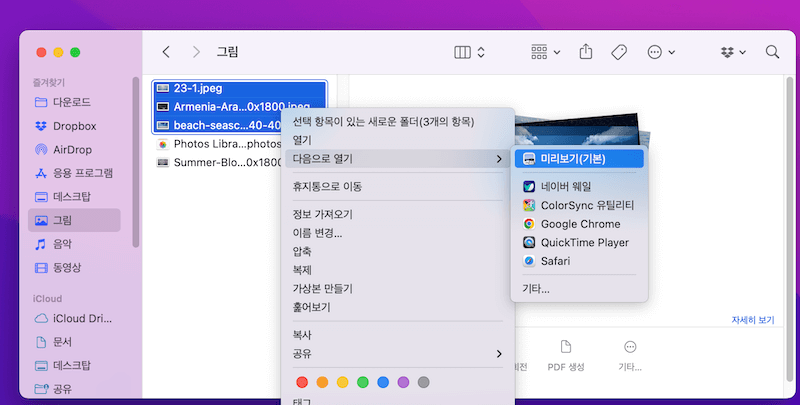Expand the 다음으로 열기 submenu
Screen dimensions: 800x405
(x=397, y=159)
